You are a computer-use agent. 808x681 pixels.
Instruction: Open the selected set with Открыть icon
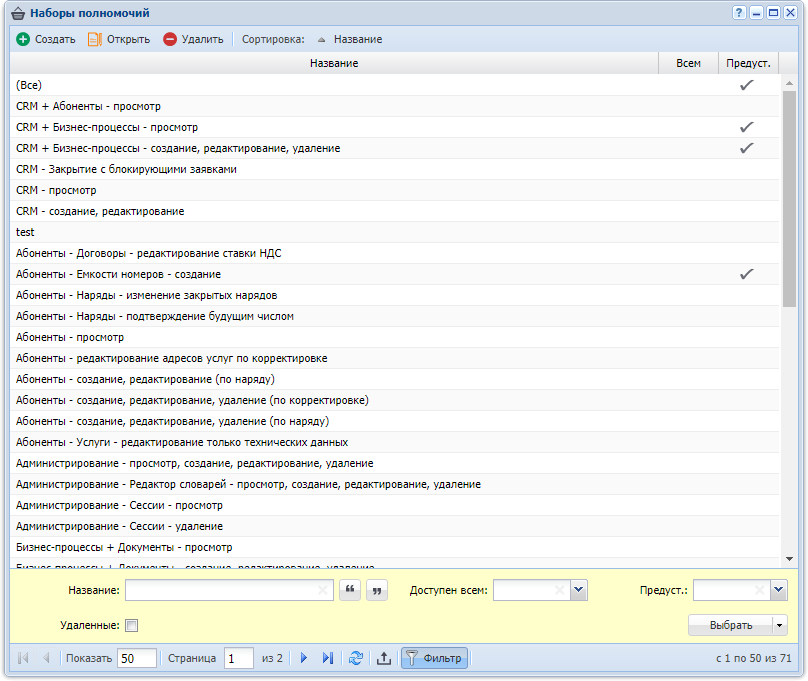[94, 39]
